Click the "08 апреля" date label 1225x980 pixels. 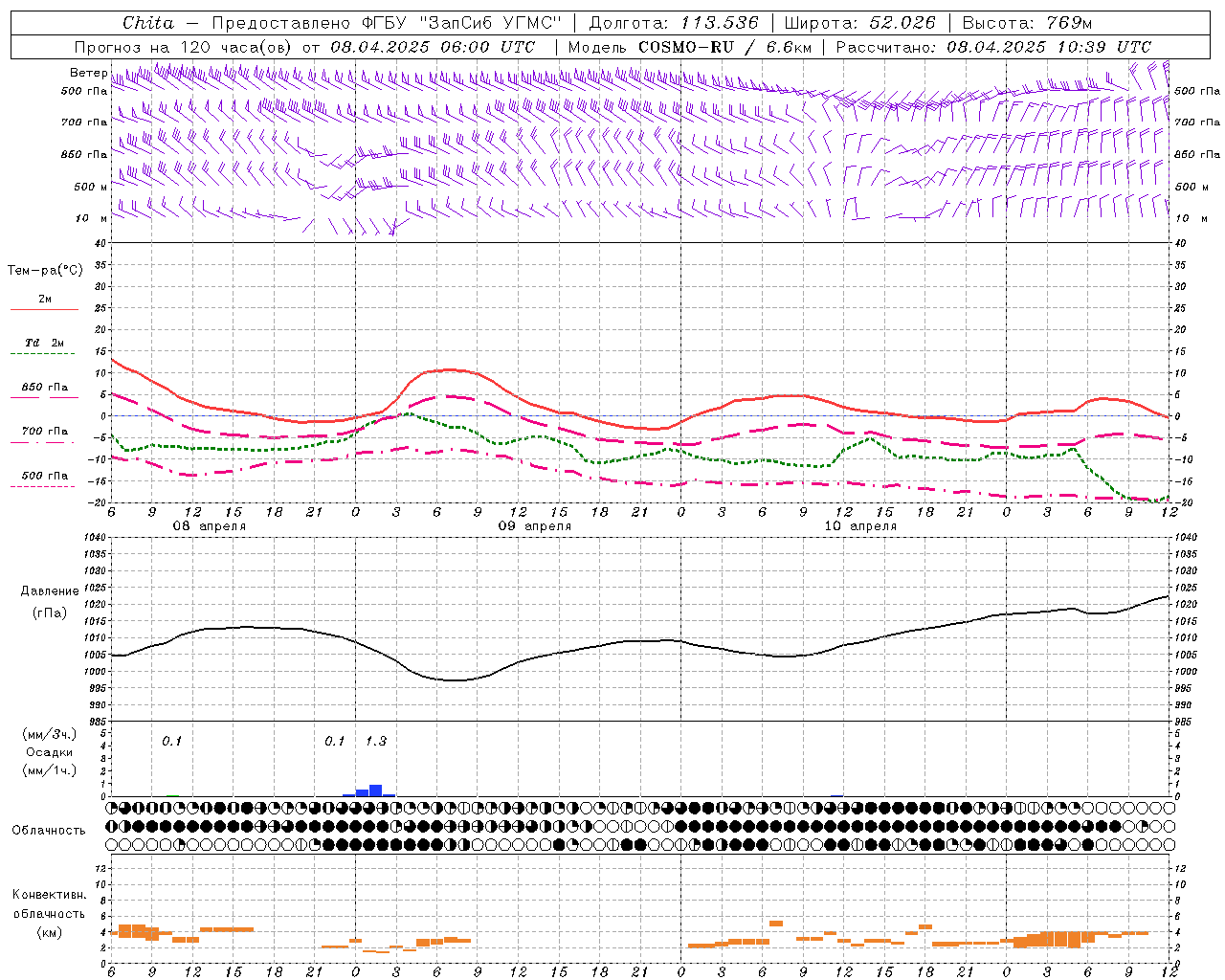point(210,526)
